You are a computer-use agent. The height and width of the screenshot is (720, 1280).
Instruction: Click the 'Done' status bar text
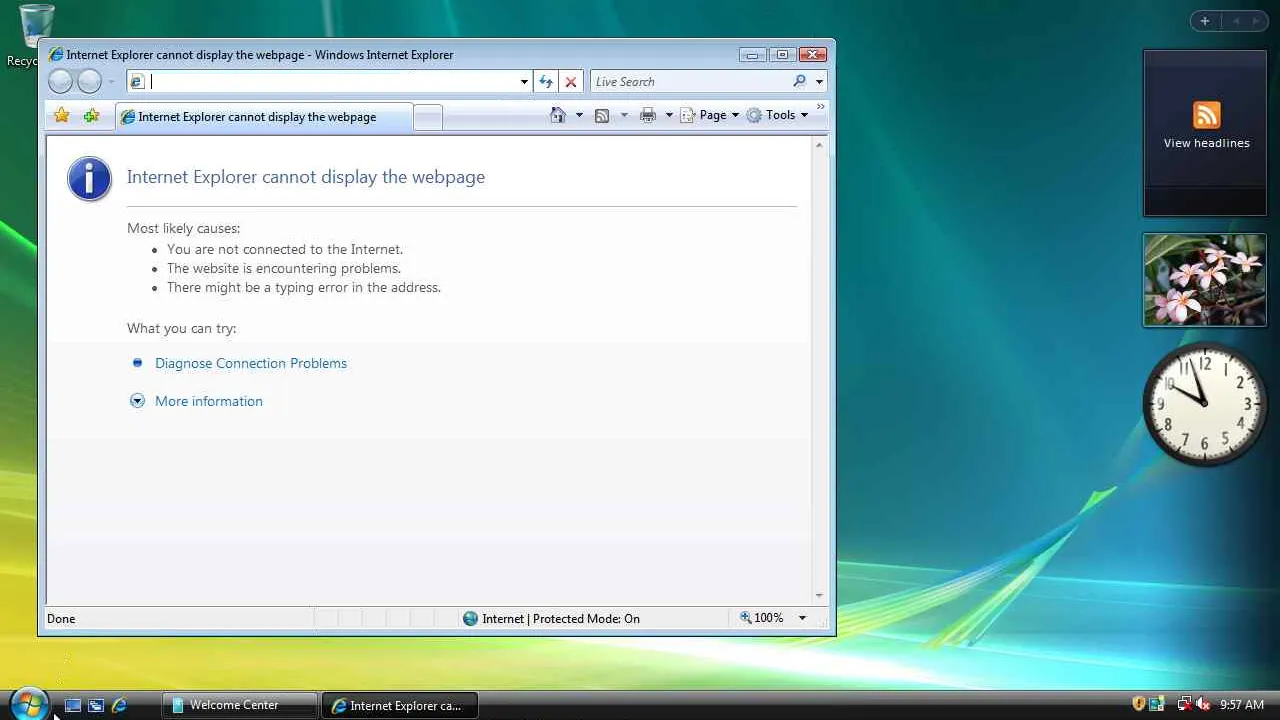61,619
